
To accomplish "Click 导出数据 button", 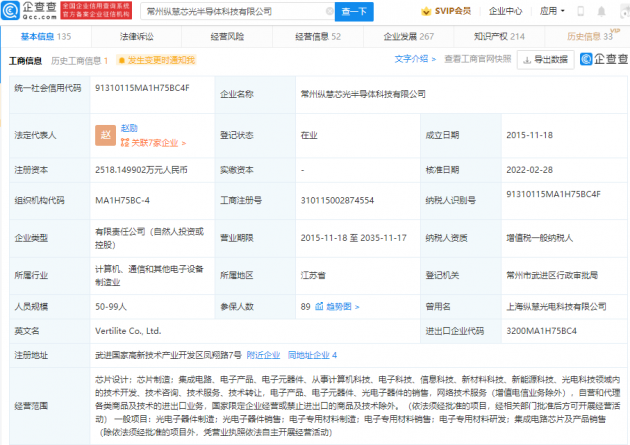I will pos(545,60).
